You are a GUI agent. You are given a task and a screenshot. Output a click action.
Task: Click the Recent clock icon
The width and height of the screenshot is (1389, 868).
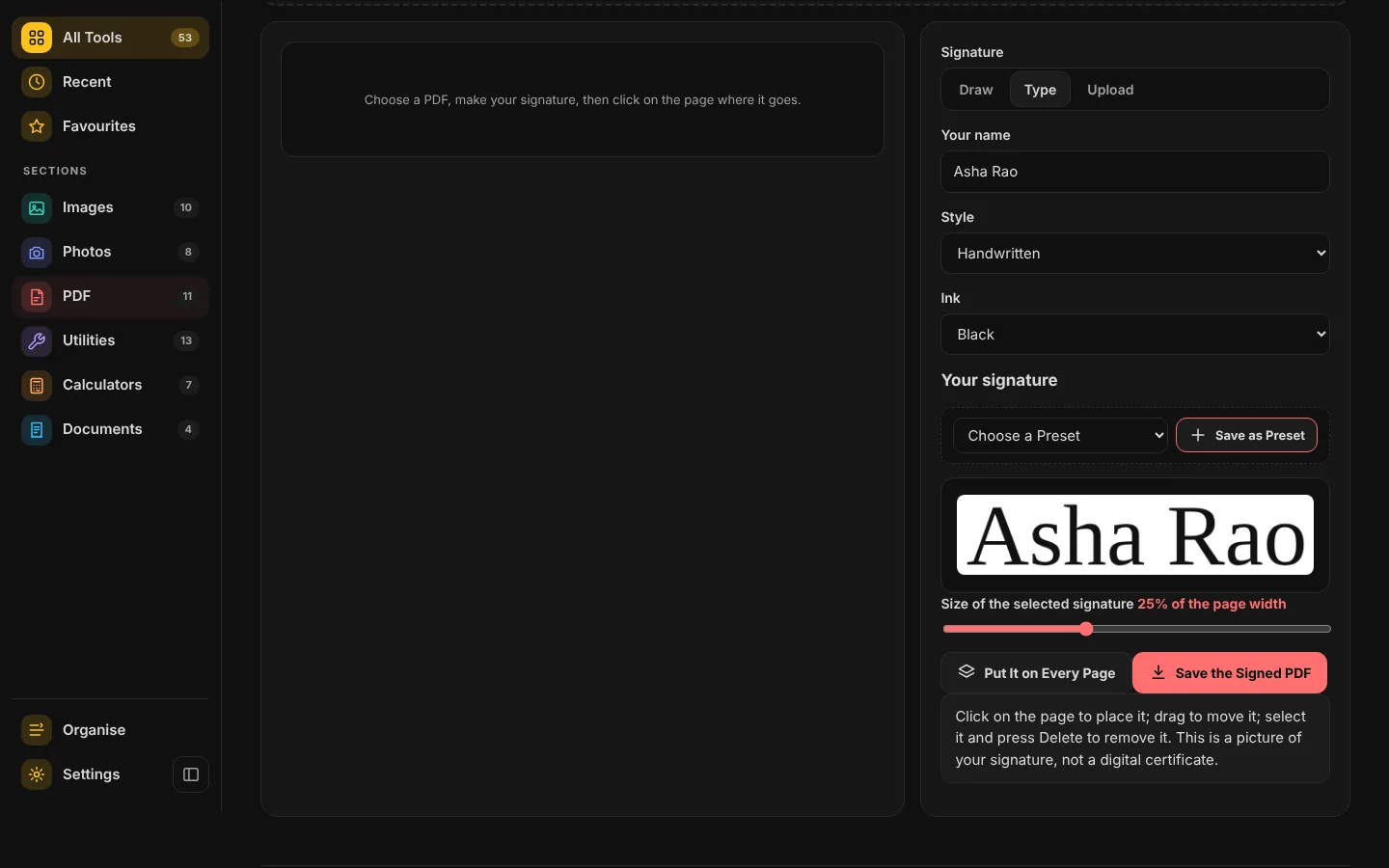click(x=37, y=82)
